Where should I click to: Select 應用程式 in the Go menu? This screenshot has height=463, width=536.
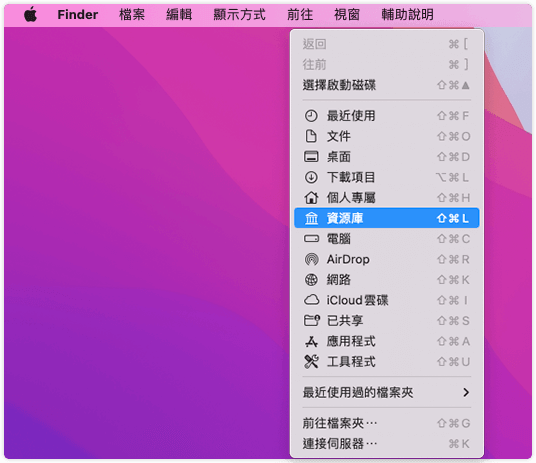click(387, 341)
